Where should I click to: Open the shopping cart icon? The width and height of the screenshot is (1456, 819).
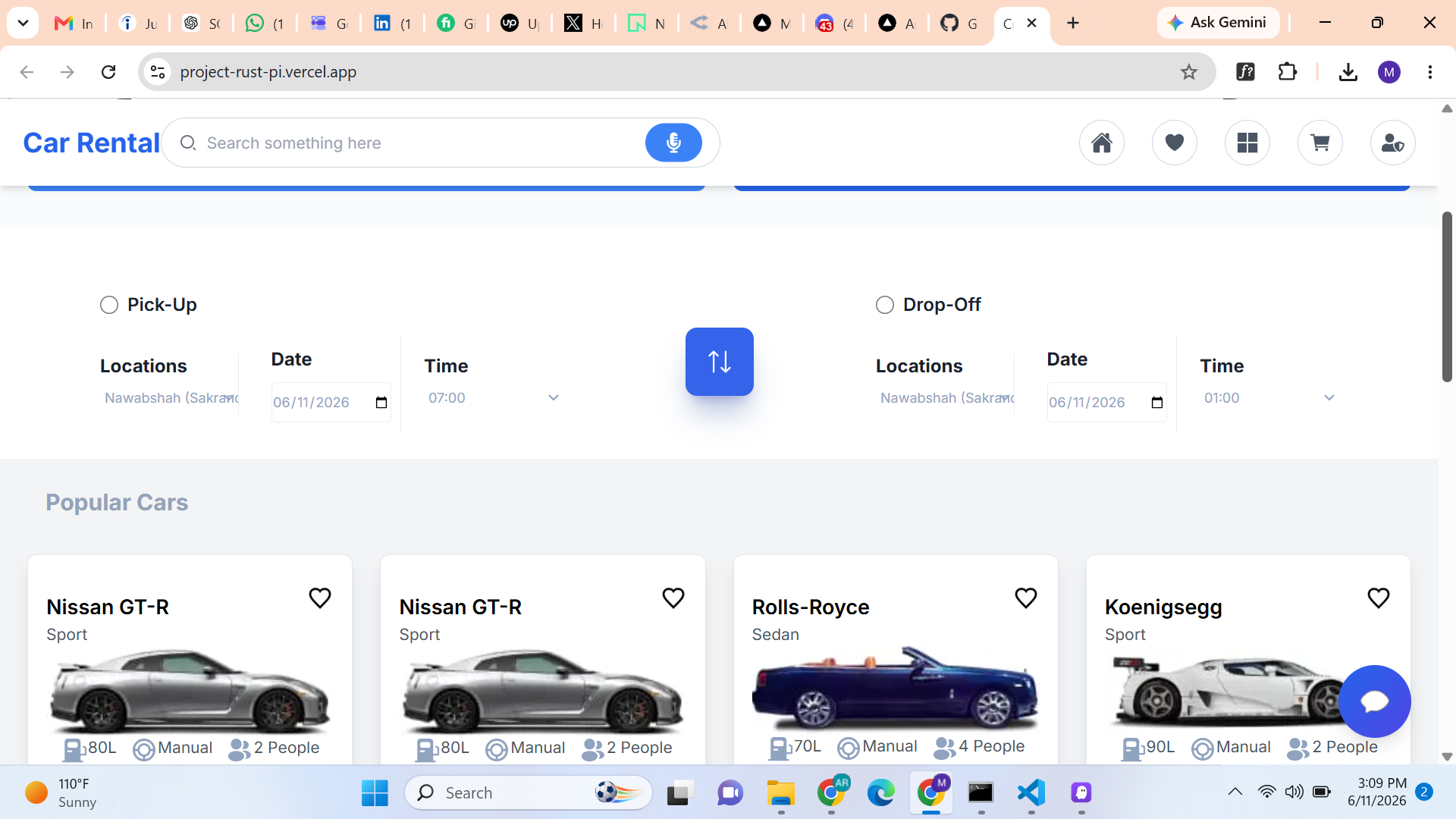click(1320, 143)
